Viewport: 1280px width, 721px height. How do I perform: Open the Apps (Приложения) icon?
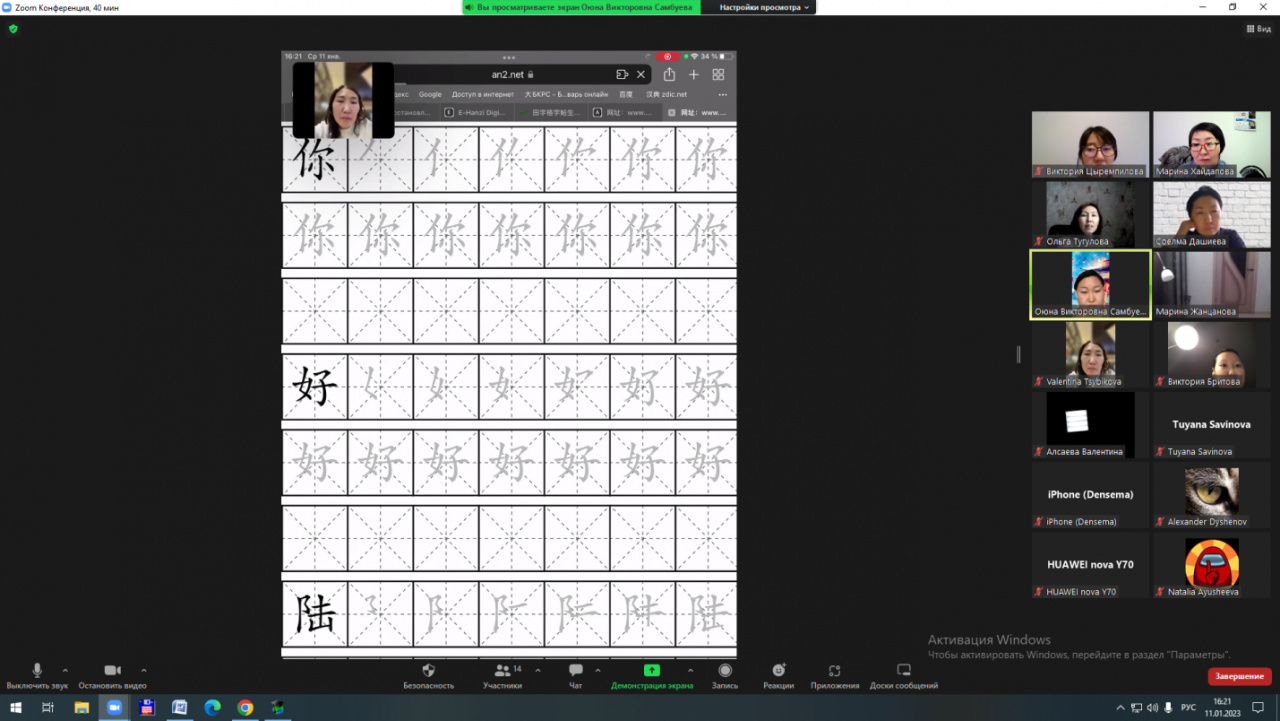point(834,671)
